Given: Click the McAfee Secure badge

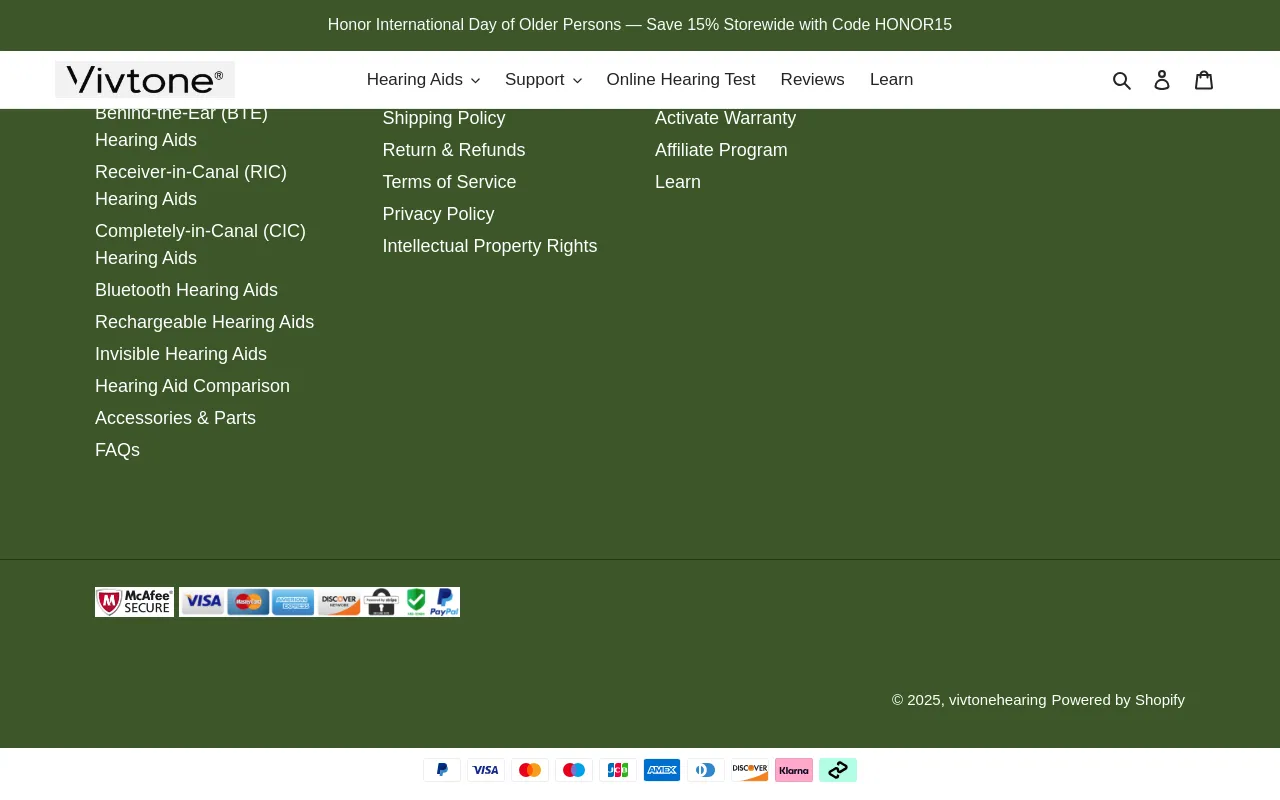Looking at the screenshot, I should [134, 601].
